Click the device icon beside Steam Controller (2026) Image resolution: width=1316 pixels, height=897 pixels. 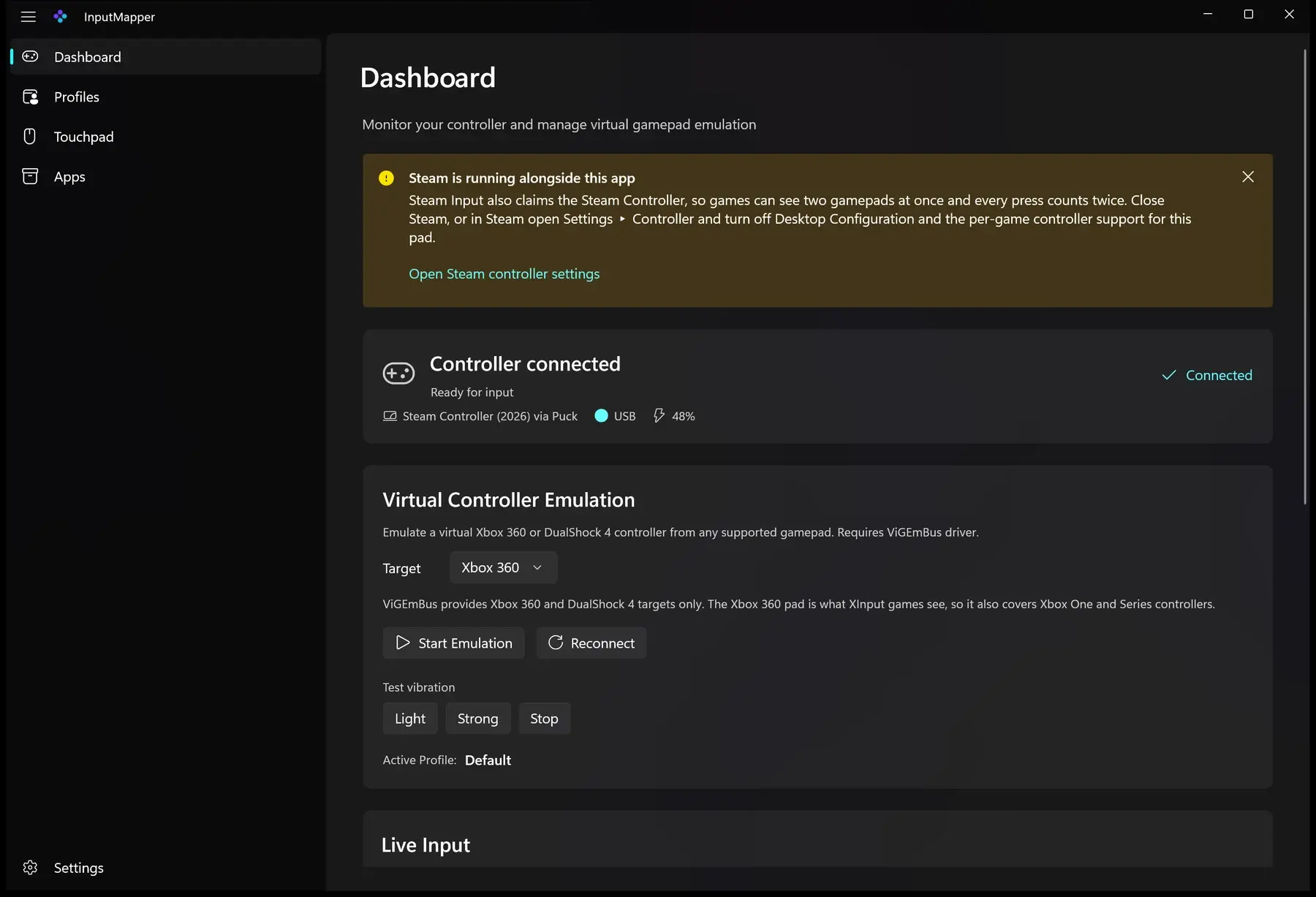(390, 416)
